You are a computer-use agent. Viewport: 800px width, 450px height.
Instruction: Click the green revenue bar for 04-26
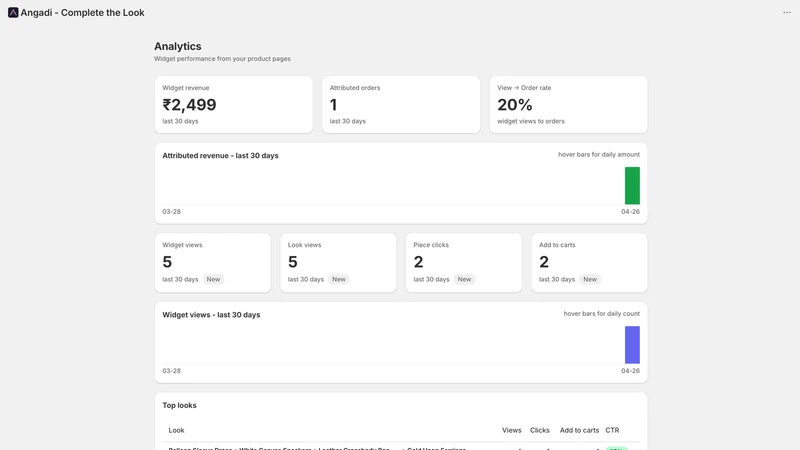click(x=632, y=186)
